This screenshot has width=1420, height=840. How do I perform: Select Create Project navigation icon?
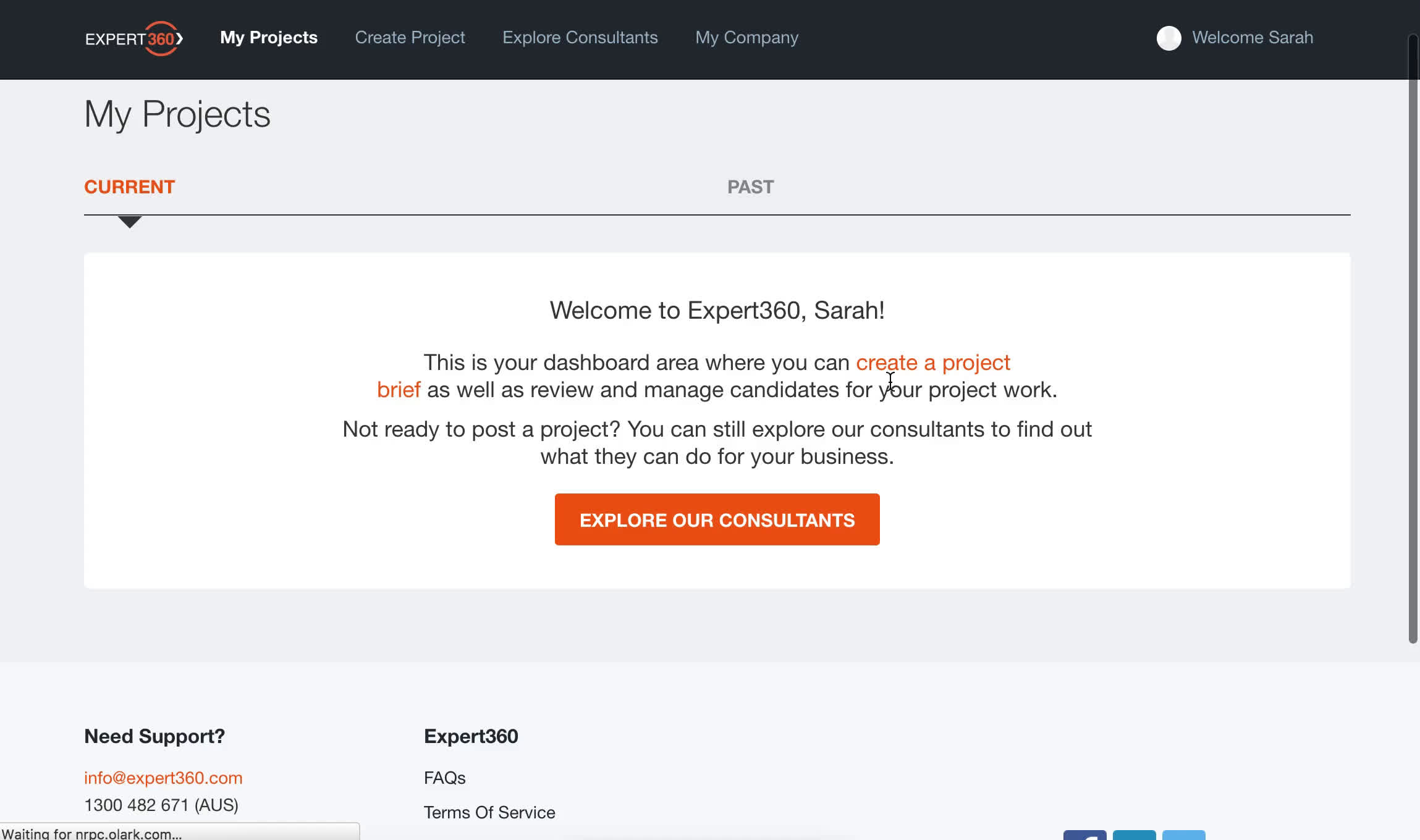(410, 37)
